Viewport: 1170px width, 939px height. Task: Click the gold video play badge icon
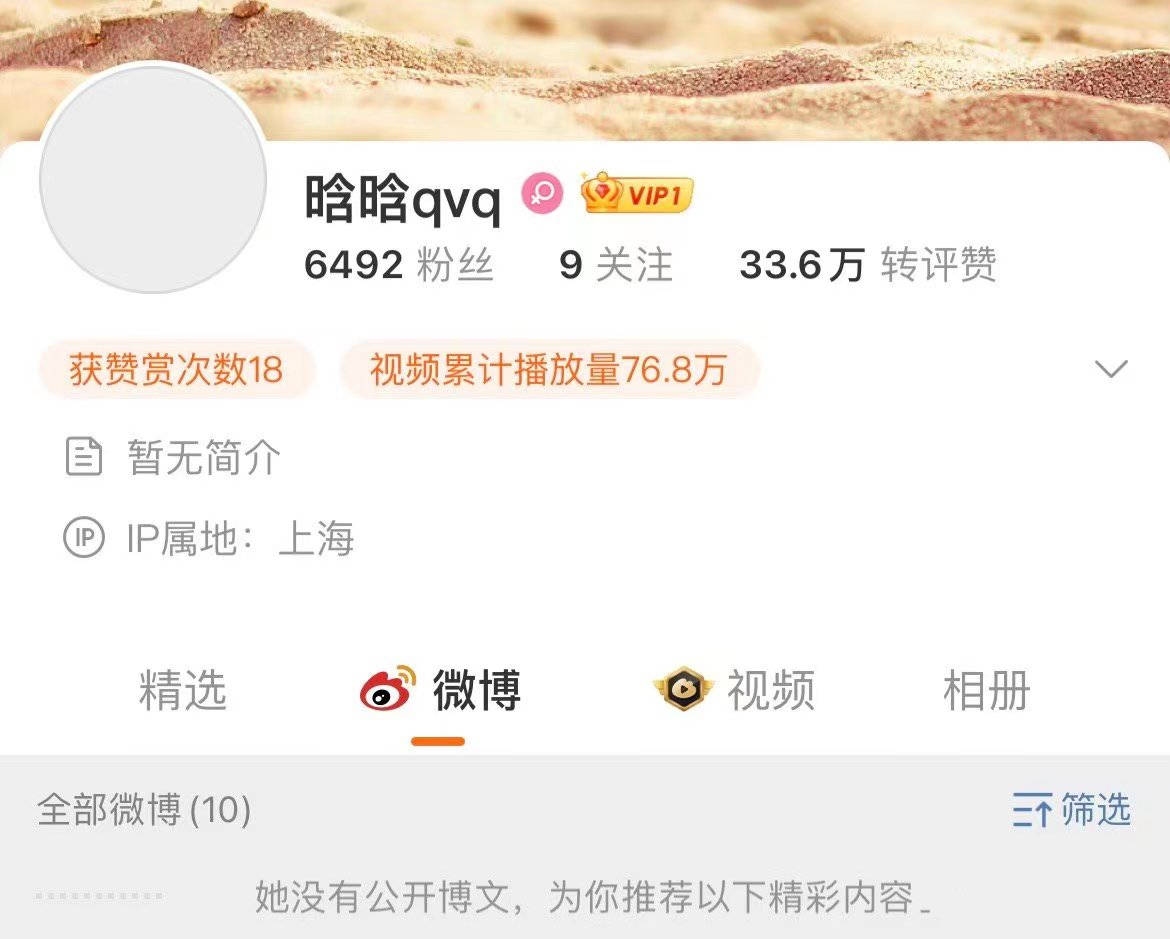683,688
